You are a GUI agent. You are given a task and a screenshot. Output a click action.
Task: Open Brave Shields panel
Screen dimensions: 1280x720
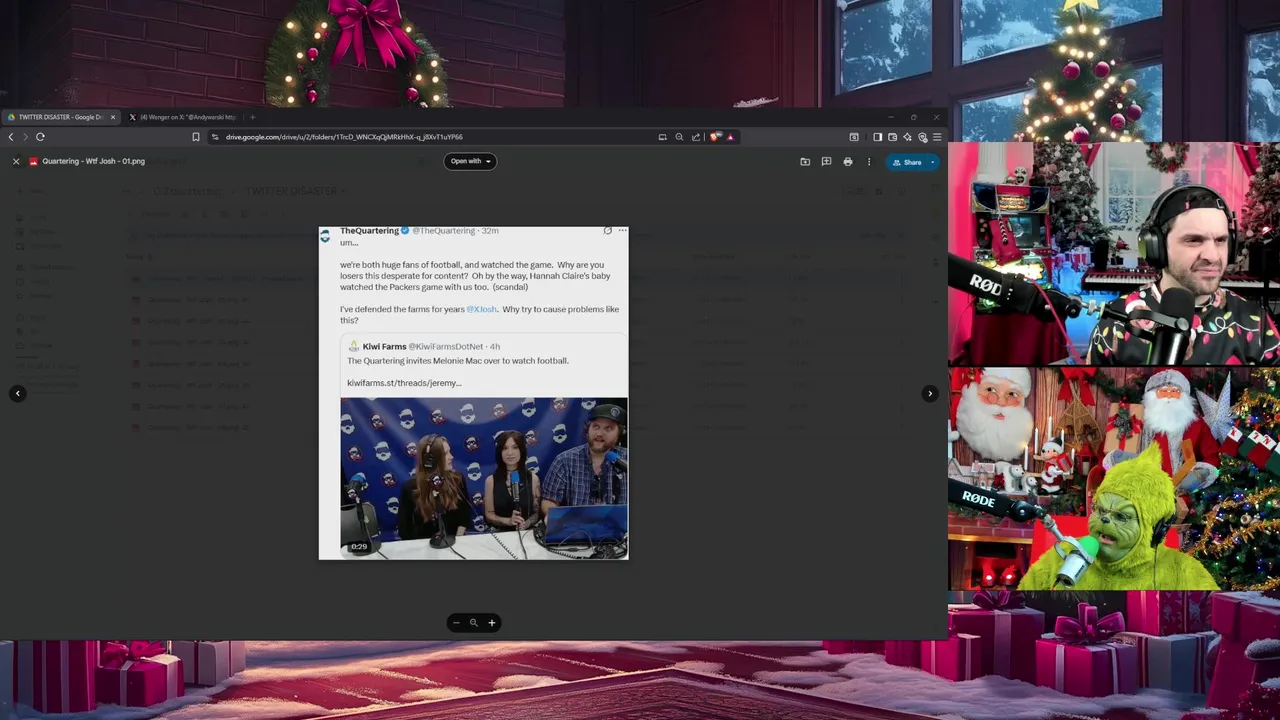pyautogui.click(x=715, y=137)
